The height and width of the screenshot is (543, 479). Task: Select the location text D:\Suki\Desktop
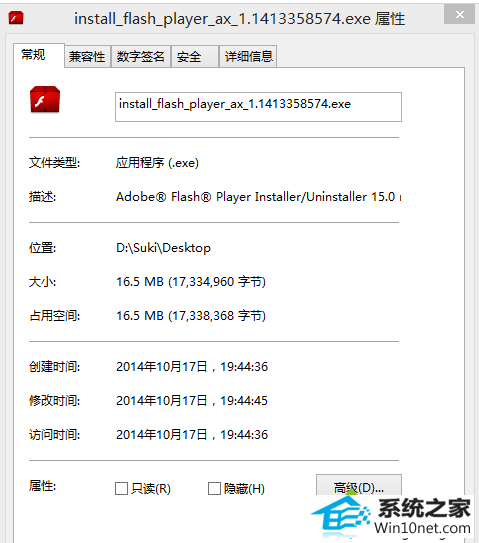pos(163,248)
